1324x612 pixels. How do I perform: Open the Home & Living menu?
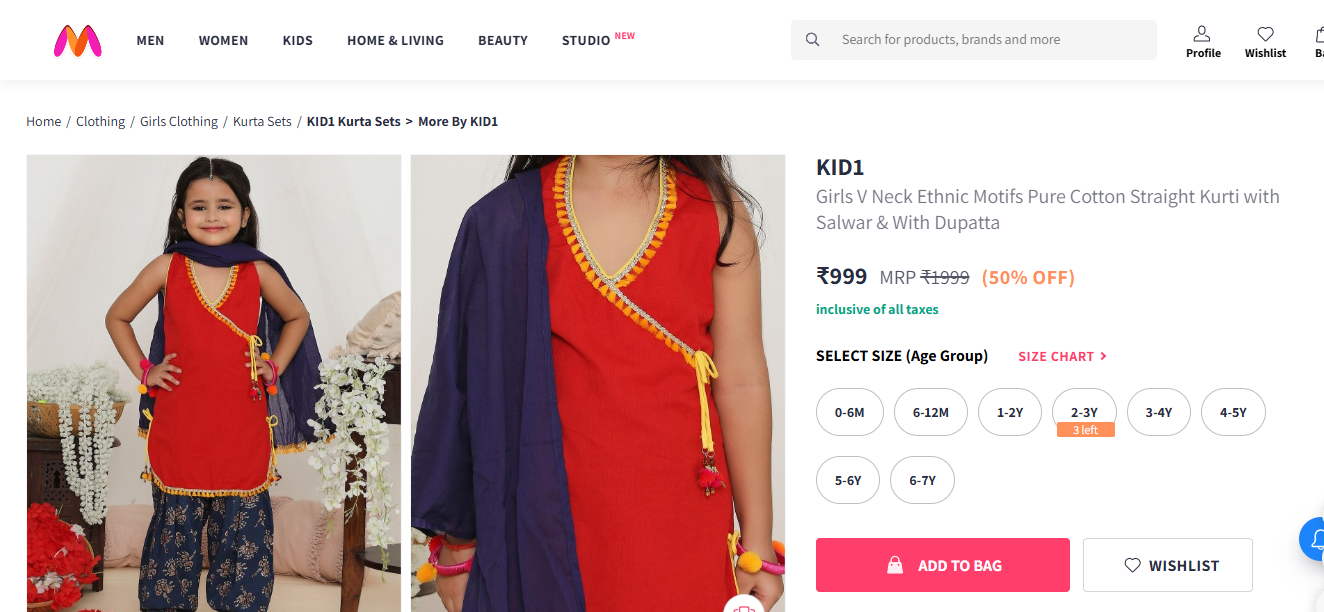[395, 41]
